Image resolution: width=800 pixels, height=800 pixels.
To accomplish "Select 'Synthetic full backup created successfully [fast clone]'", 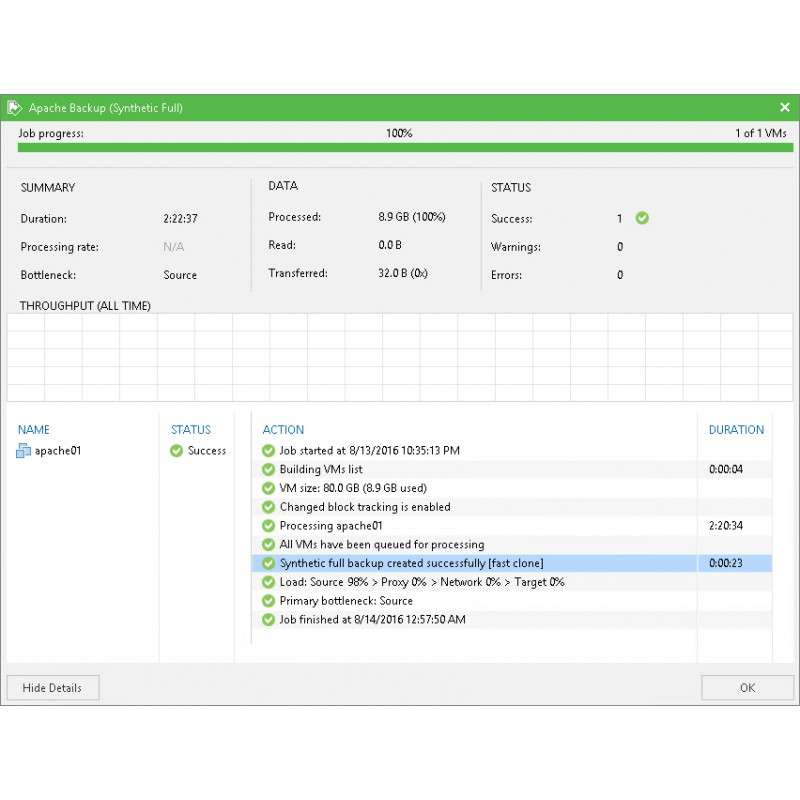I will tap(512, 563).
